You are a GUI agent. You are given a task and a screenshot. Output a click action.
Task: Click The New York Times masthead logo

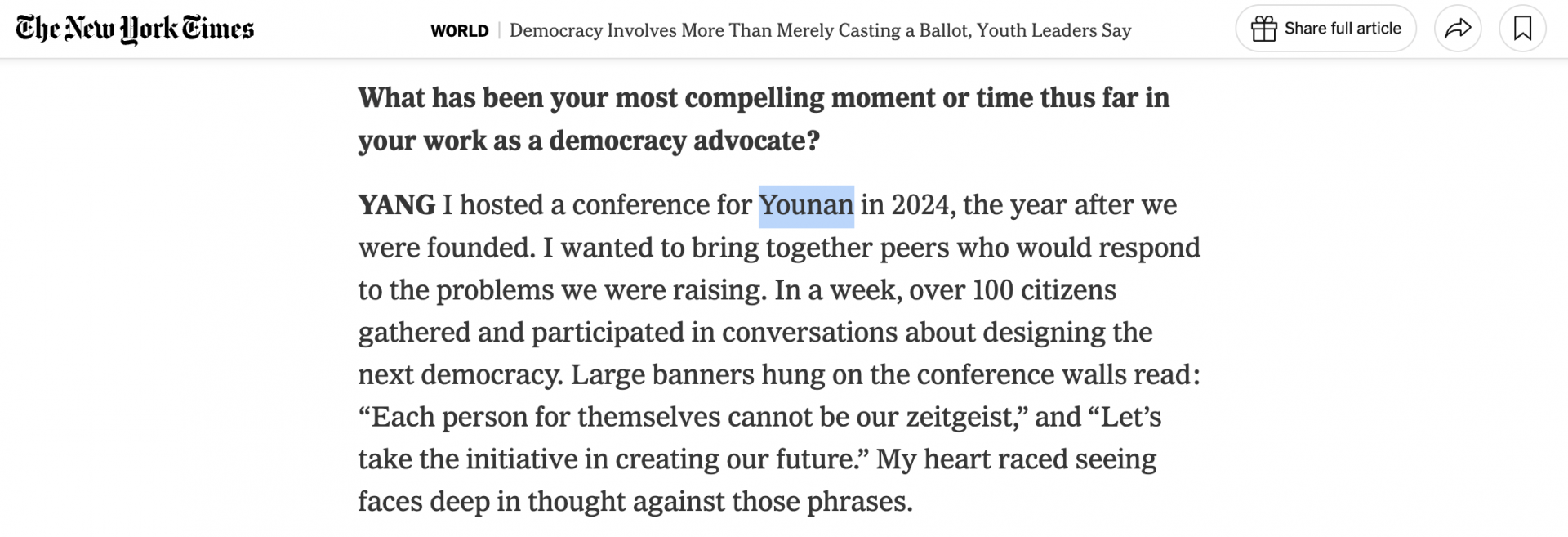point(136,28)
